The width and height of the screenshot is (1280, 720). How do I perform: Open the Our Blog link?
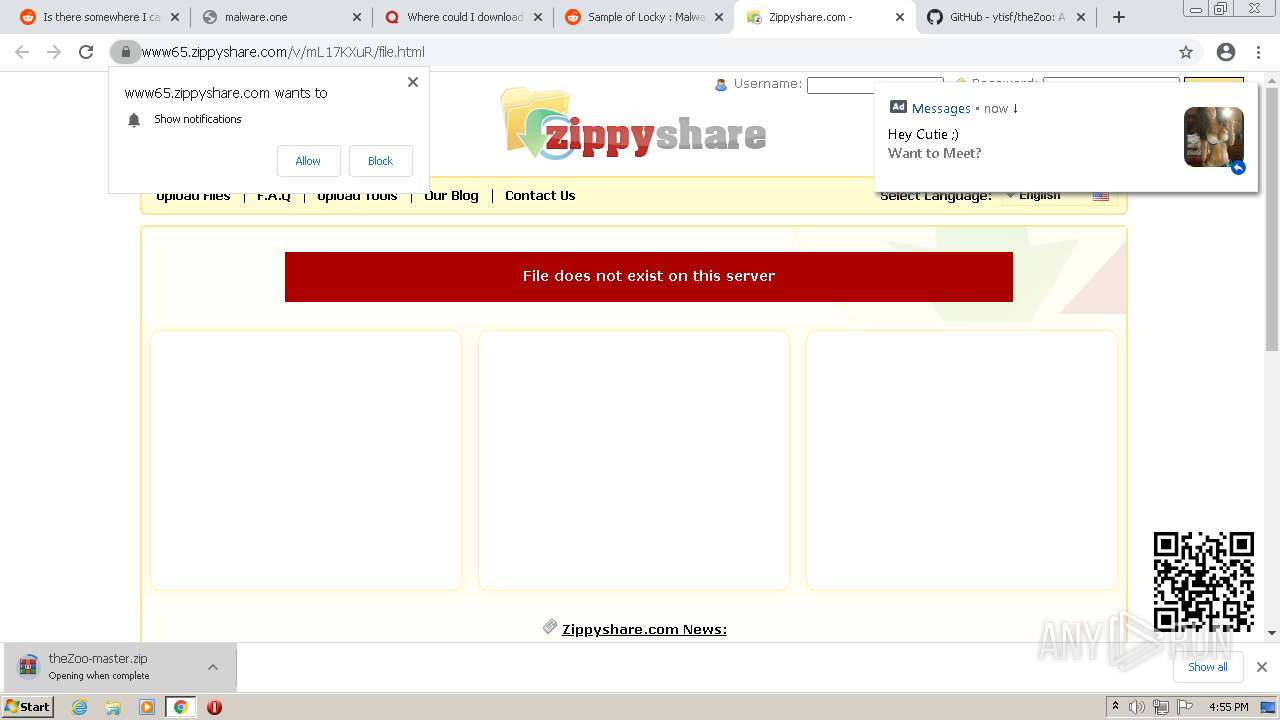click(x=451, y=196)
